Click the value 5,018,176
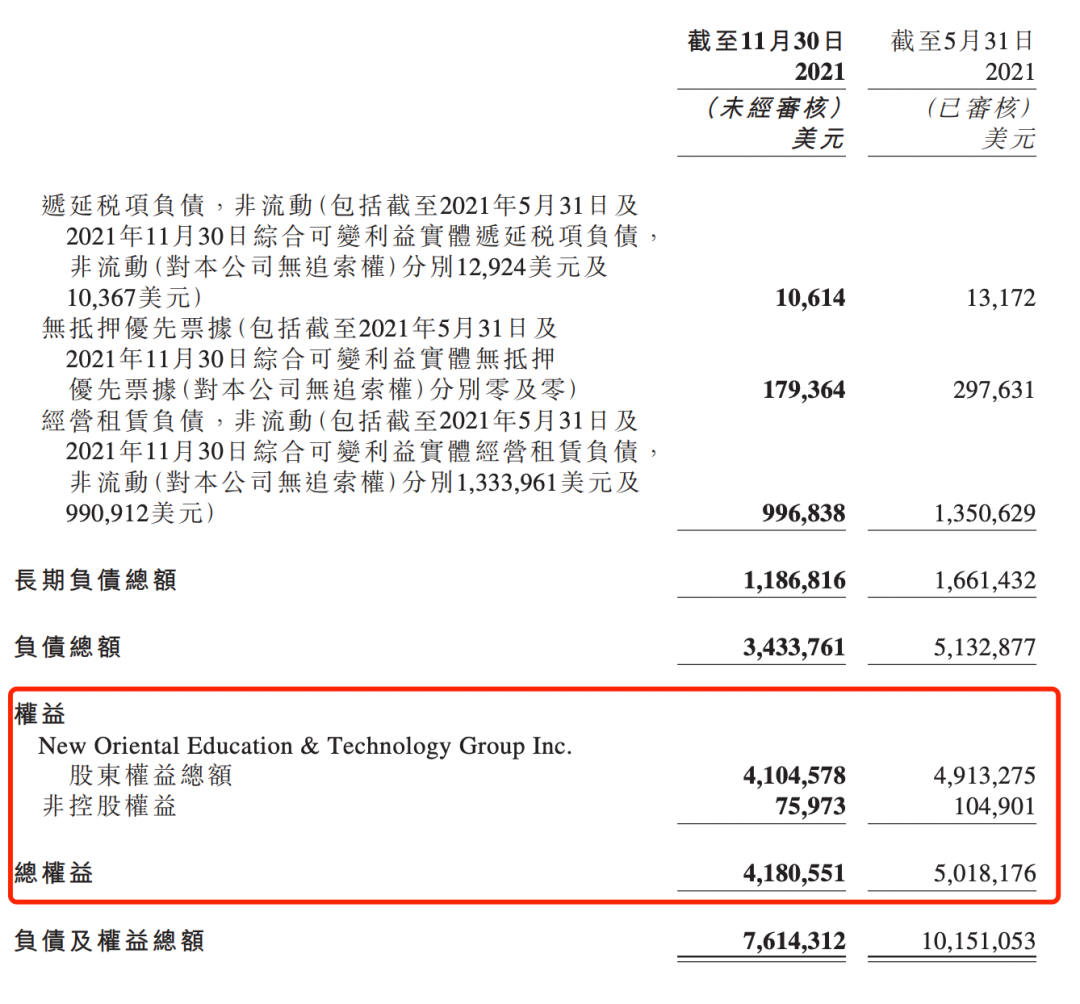This screenshot has height=1004, width=1080. (x=984, y=874)
